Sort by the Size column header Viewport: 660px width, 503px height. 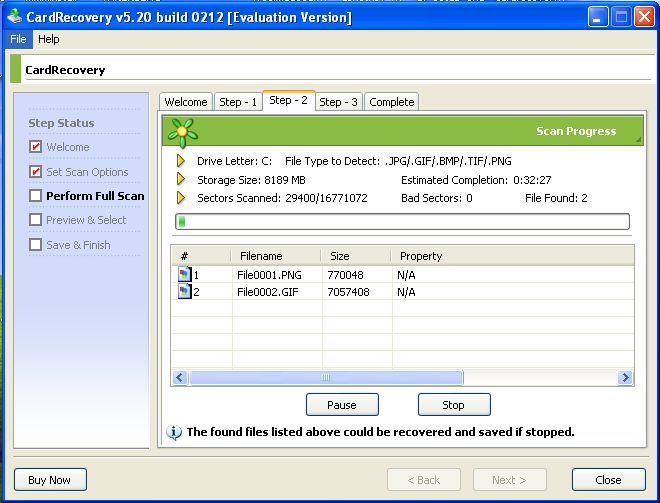click(x=356, y=256)
